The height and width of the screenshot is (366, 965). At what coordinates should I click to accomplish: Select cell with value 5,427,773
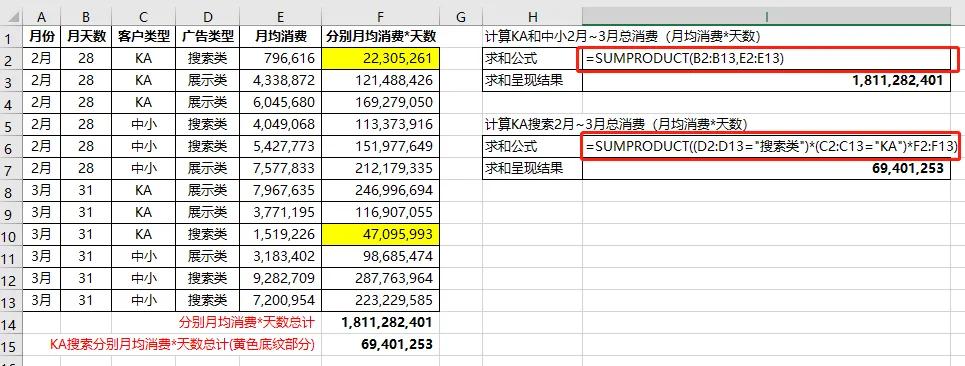pos(280,146)
